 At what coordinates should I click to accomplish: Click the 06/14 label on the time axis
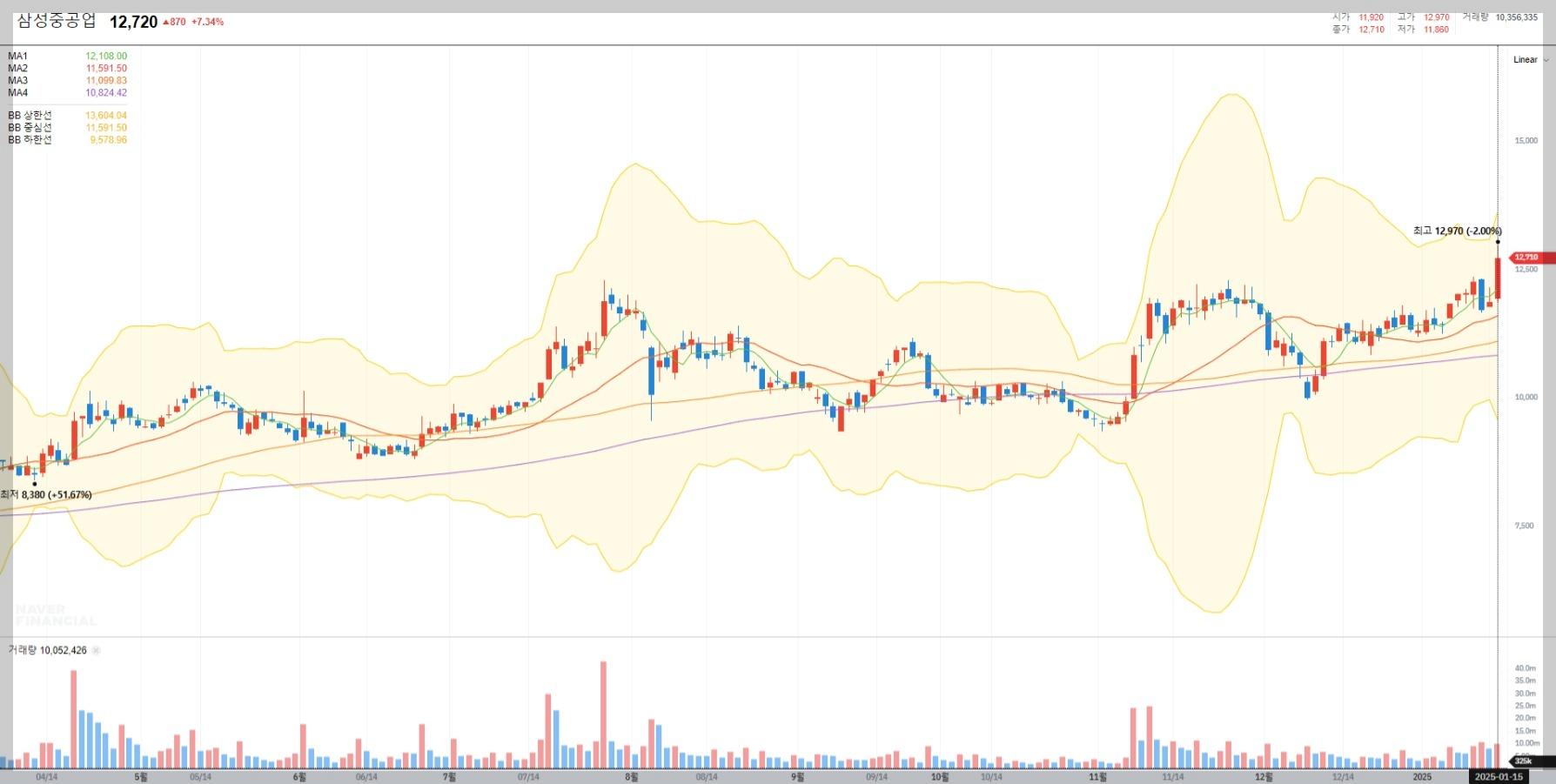[x=366, y=777]
